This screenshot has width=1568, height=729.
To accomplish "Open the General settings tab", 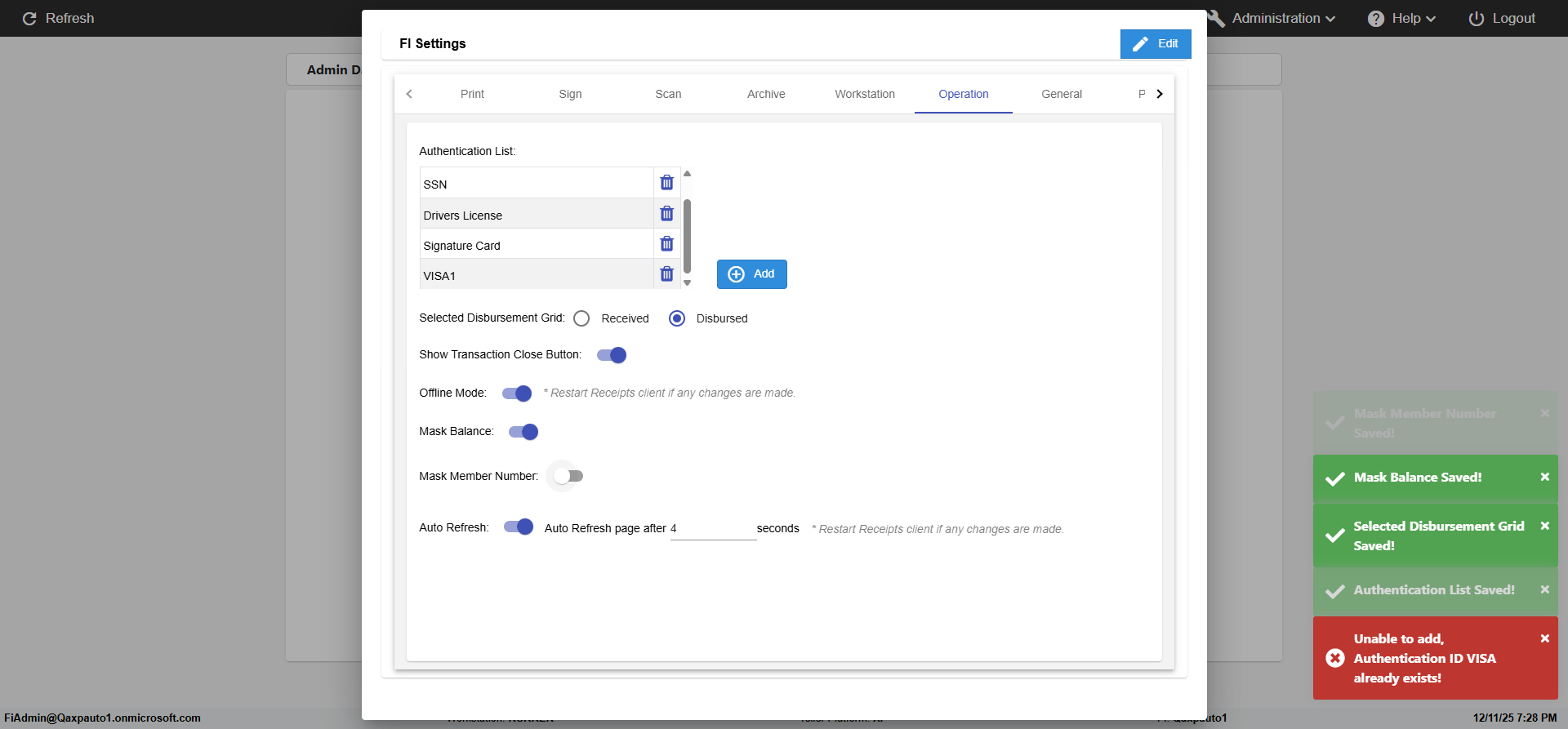I will tap(1061, 94).
